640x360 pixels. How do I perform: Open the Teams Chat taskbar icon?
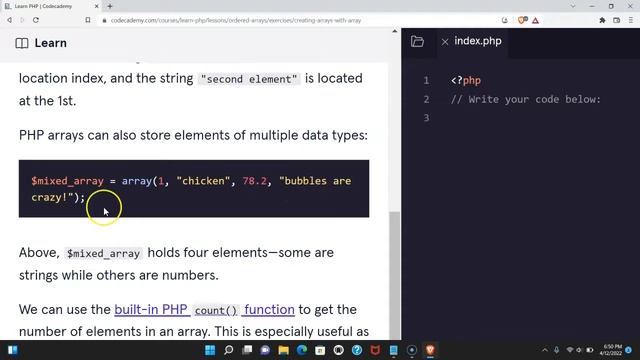pyautogui.click(x=265, y=350)
